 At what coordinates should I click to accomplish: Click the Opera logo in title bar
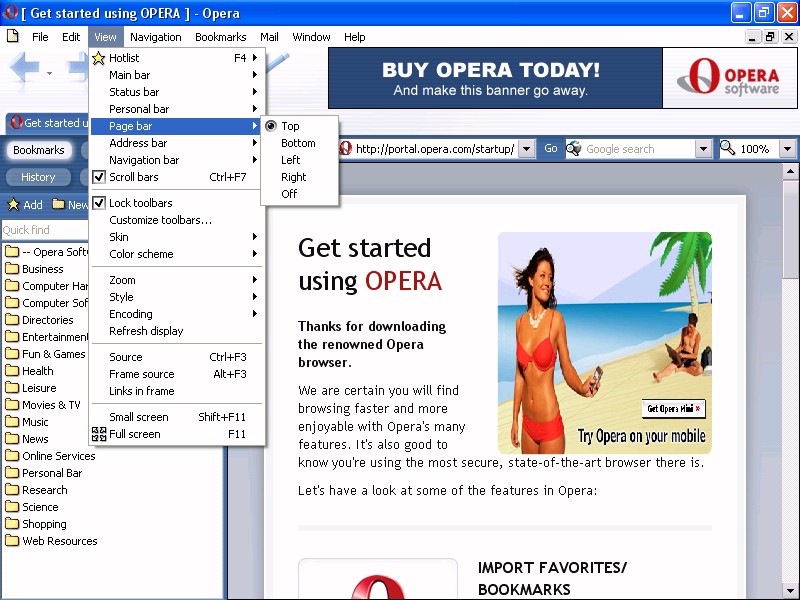11,12
